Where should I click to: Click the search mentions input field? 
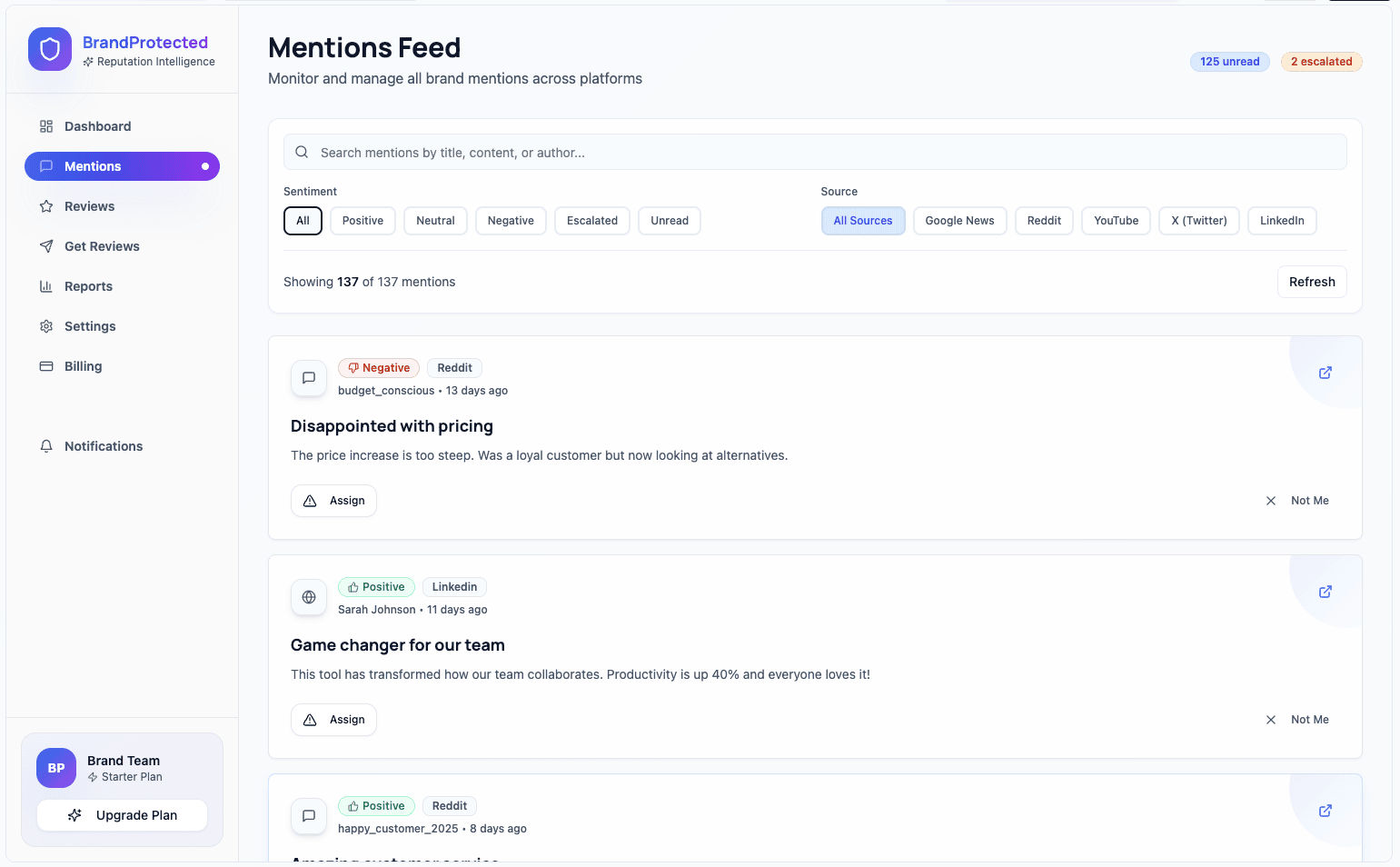tap(815, 153)
